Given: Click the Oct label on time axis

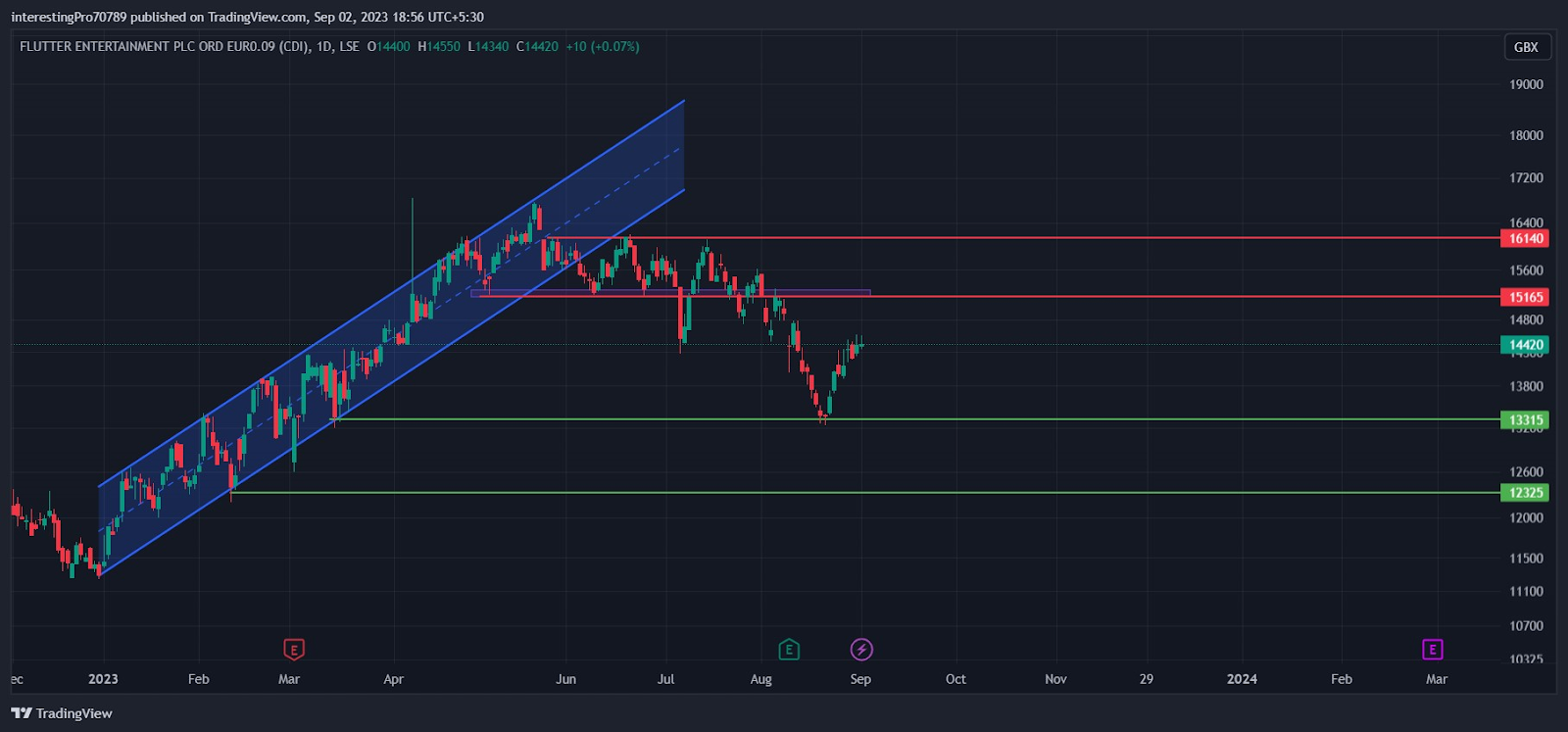Looking at the screenshot, I should pyautogui.click(x=955, y=679).
